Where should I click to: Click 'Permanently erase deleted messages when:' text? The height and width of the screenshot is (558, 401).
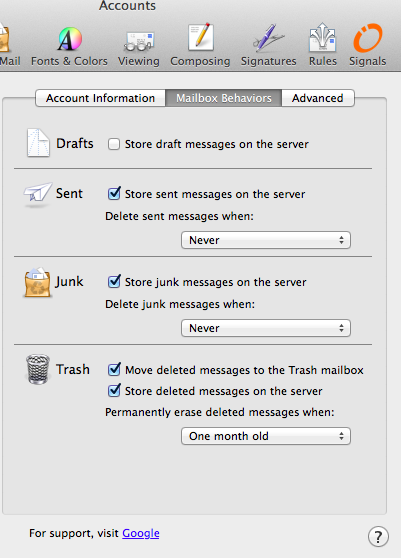click(220, 412)
